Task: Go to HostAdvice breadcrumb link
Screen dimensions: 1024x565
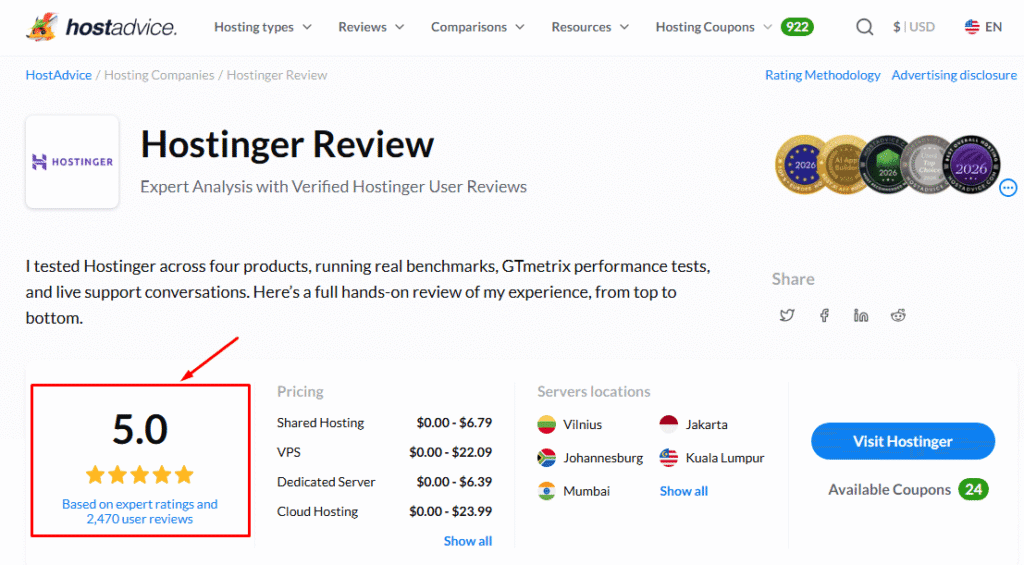Action: (x=59, y=75)
